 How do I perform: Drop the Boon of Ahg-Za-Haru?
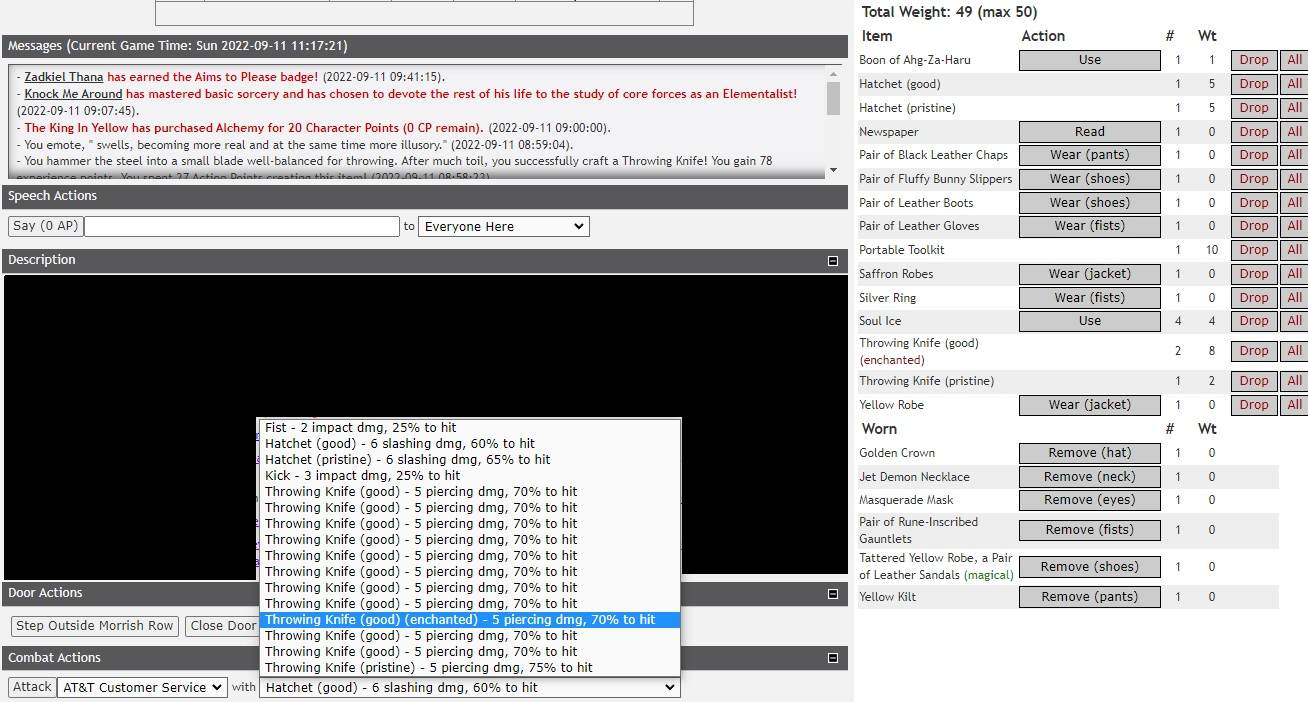pos(1254,60)
